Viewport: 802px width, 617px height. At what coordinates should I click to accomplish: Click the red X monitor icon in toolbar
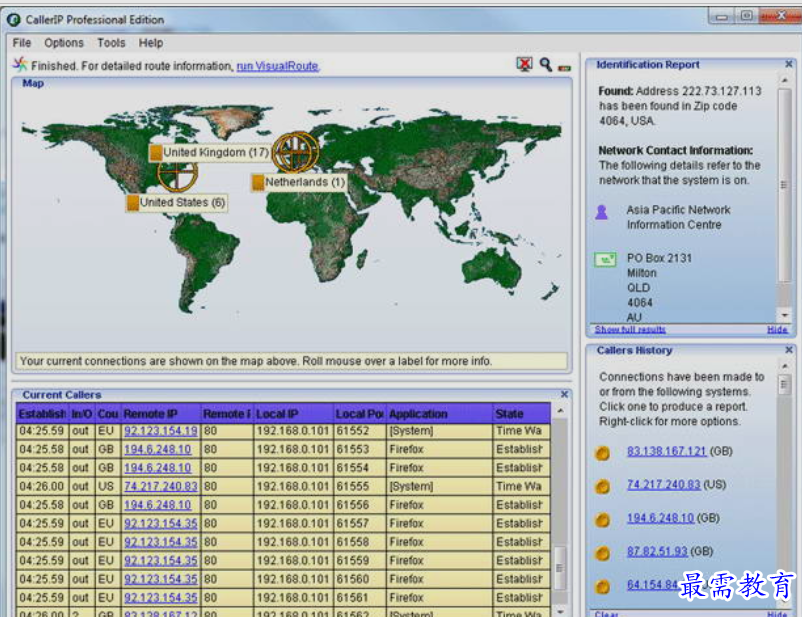pos(524,64)
